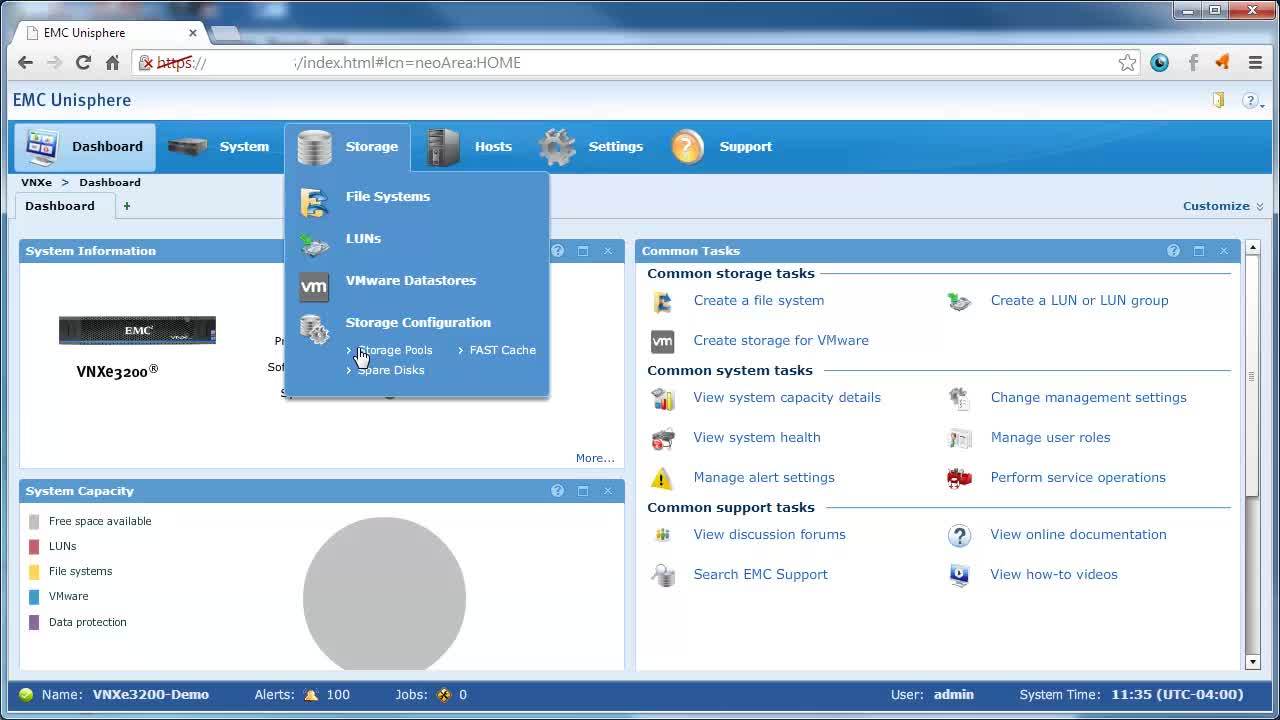Click the Create a LUN icon
1280x720 pixels.
[959, 301]
